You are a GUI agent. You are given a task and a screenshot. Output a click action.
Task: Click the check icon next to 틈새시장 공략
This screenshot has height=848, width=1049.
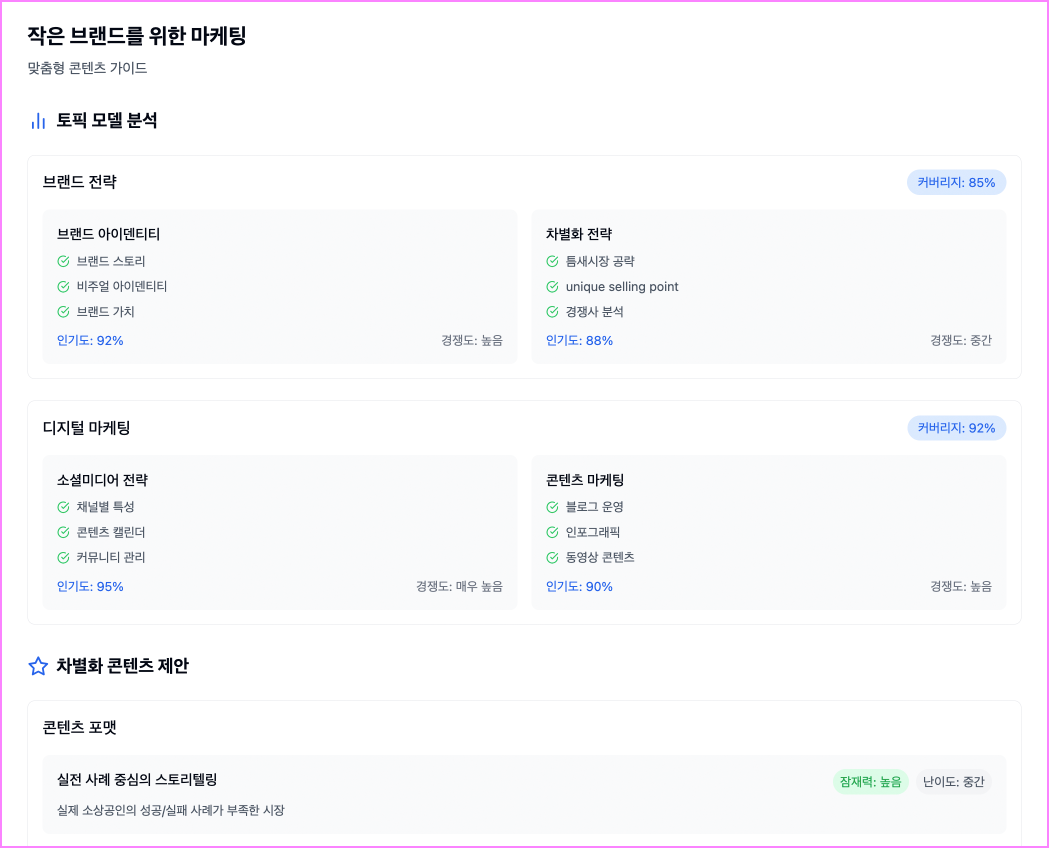(552, 262)
